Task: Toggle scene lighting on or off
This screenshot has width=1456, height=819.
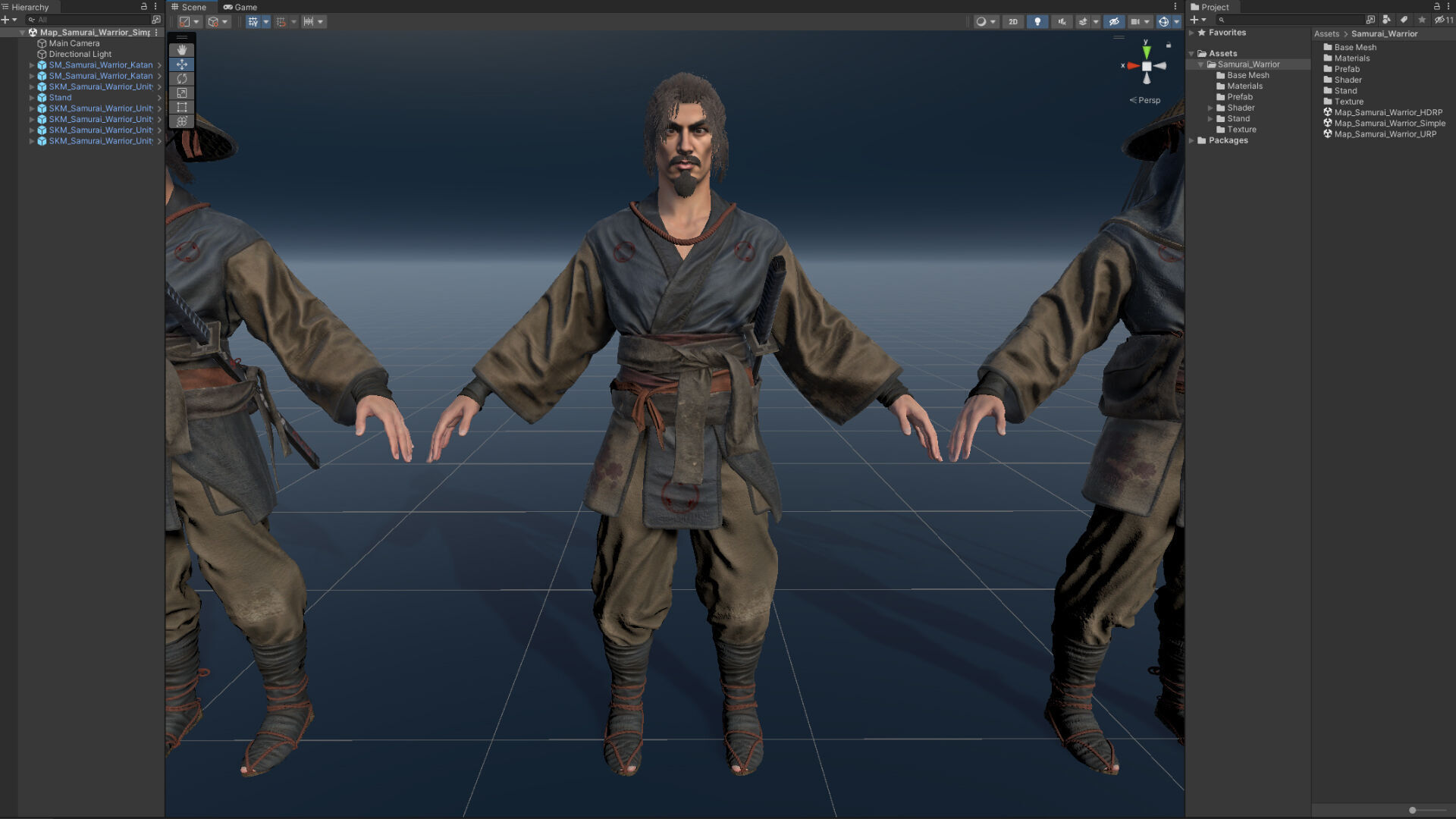Action: coord(1037,22)
